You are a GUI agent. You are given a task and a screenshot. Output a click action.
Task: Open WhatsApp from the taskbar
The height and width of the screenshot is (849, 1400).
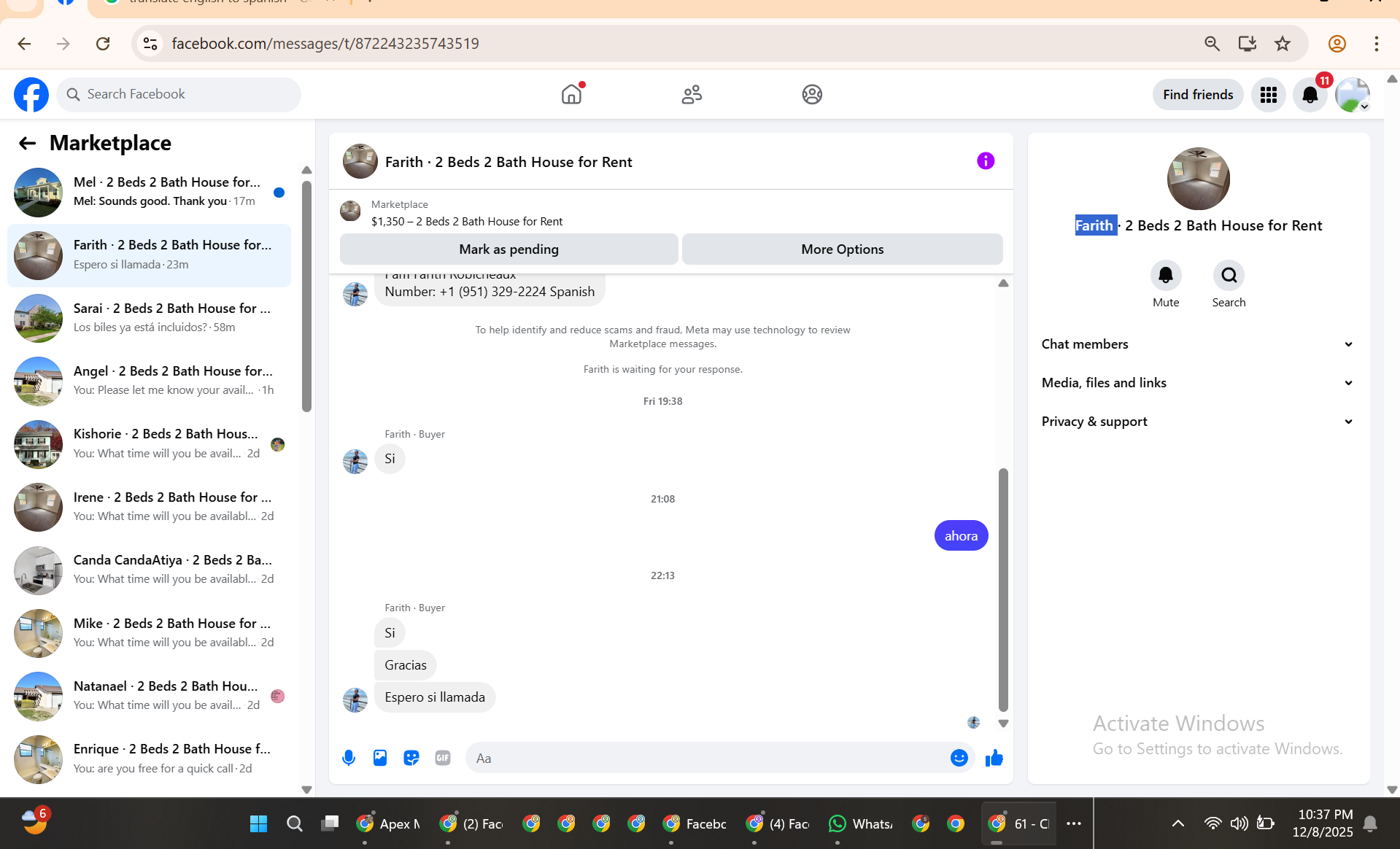click(861, 823)
